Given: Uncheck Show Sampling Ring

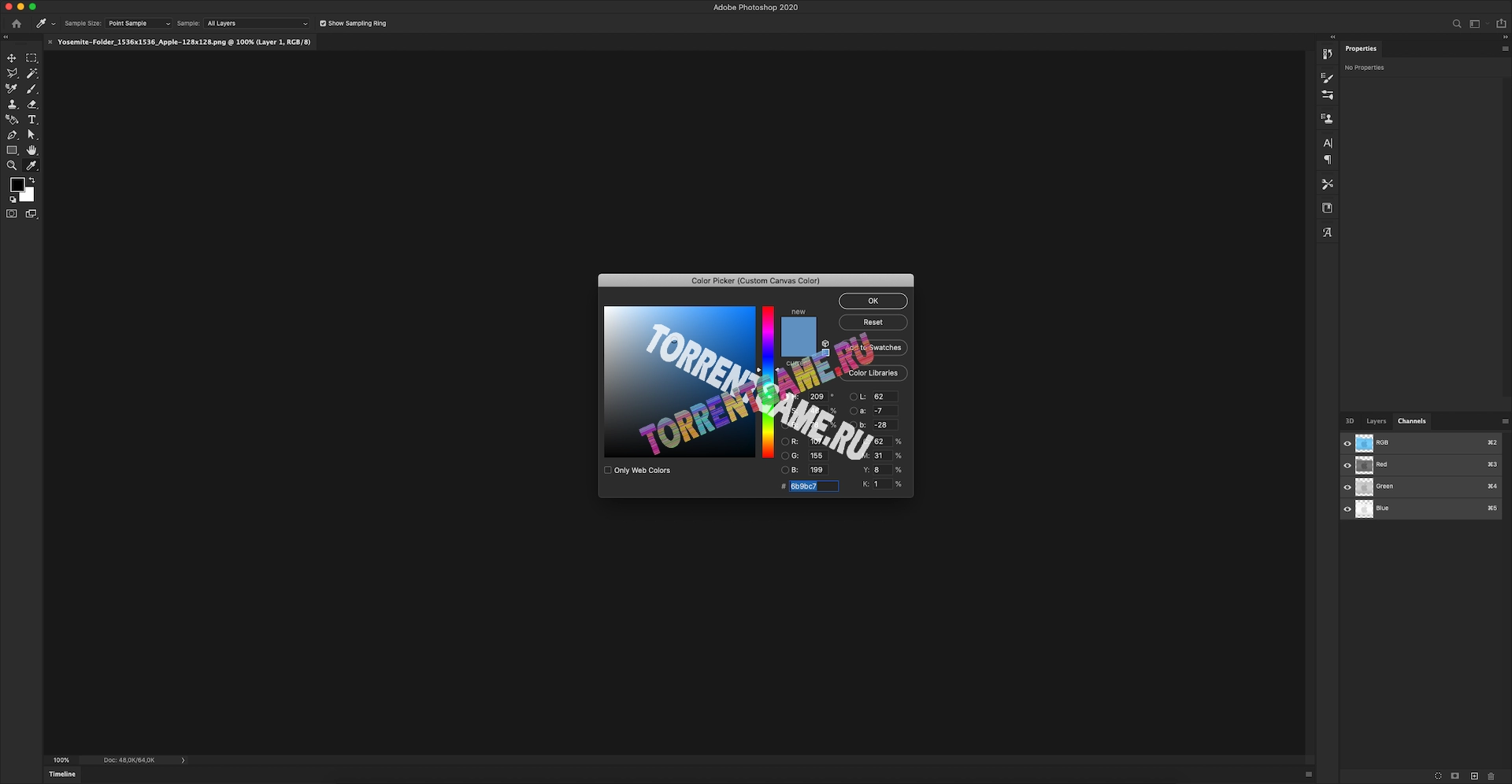Looking at the screenshot, I should coord(323,24).
